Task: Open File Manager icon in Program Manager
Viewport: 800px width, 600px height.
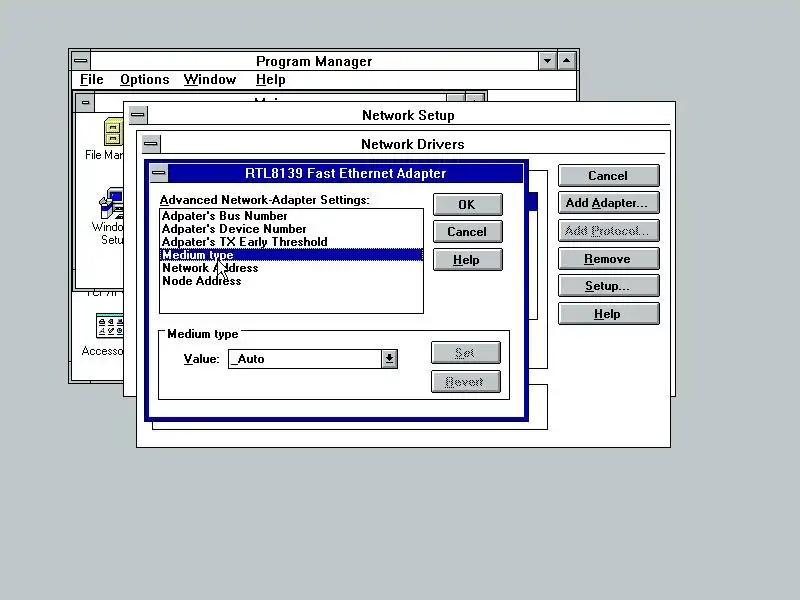Action: pos(113,132)
